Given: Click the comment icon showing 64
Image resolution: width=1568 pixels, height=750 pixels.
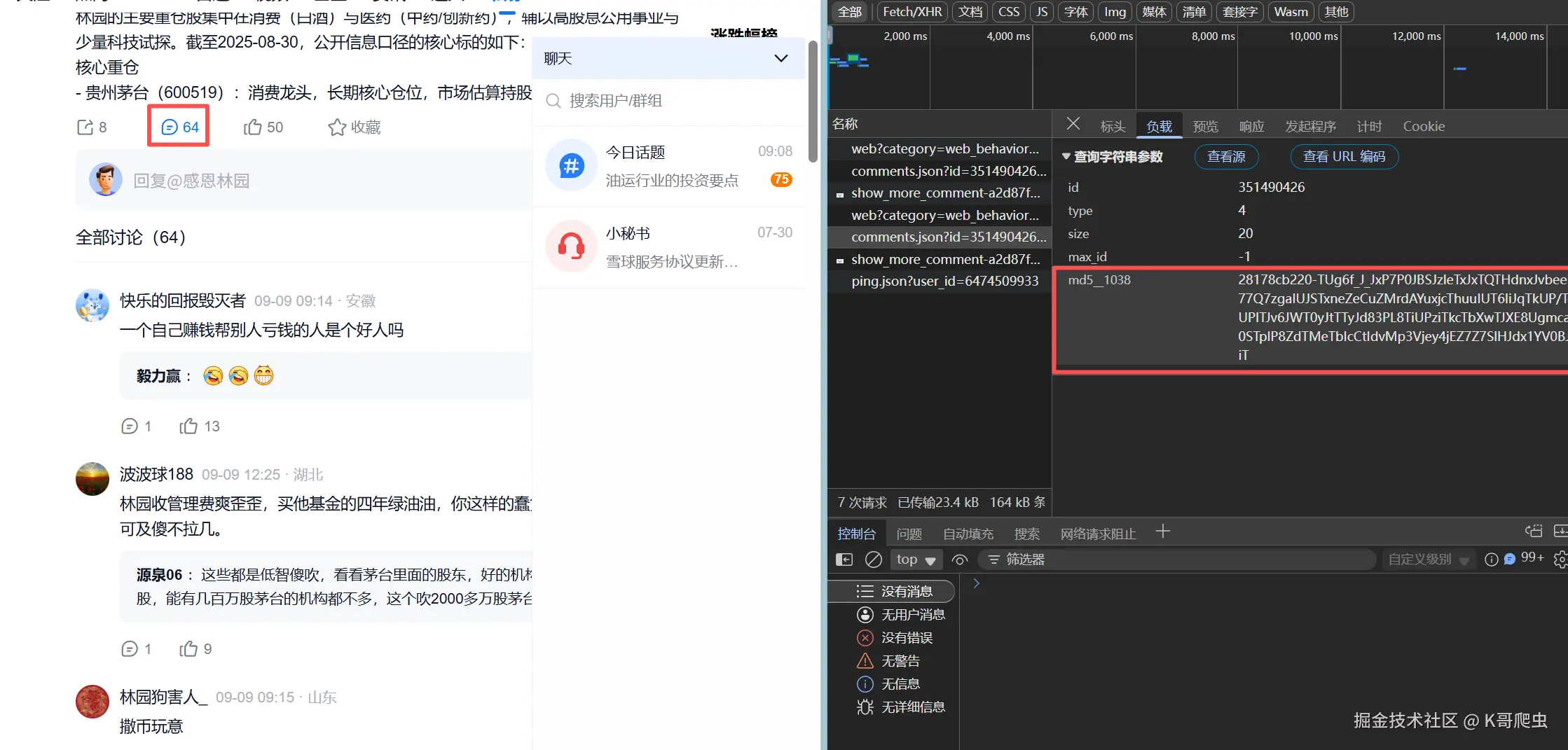Looking at the screenshot, I should coord(170,127).
